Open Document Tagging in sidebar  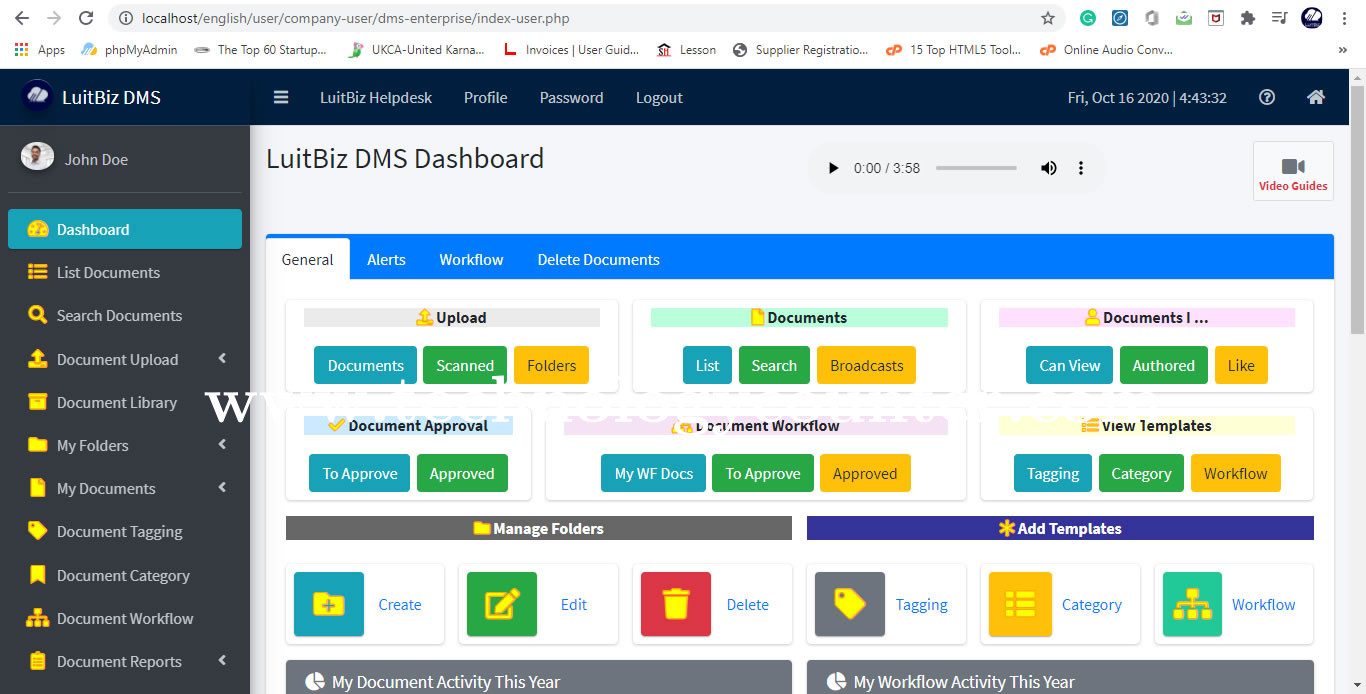tap(125, 531)
